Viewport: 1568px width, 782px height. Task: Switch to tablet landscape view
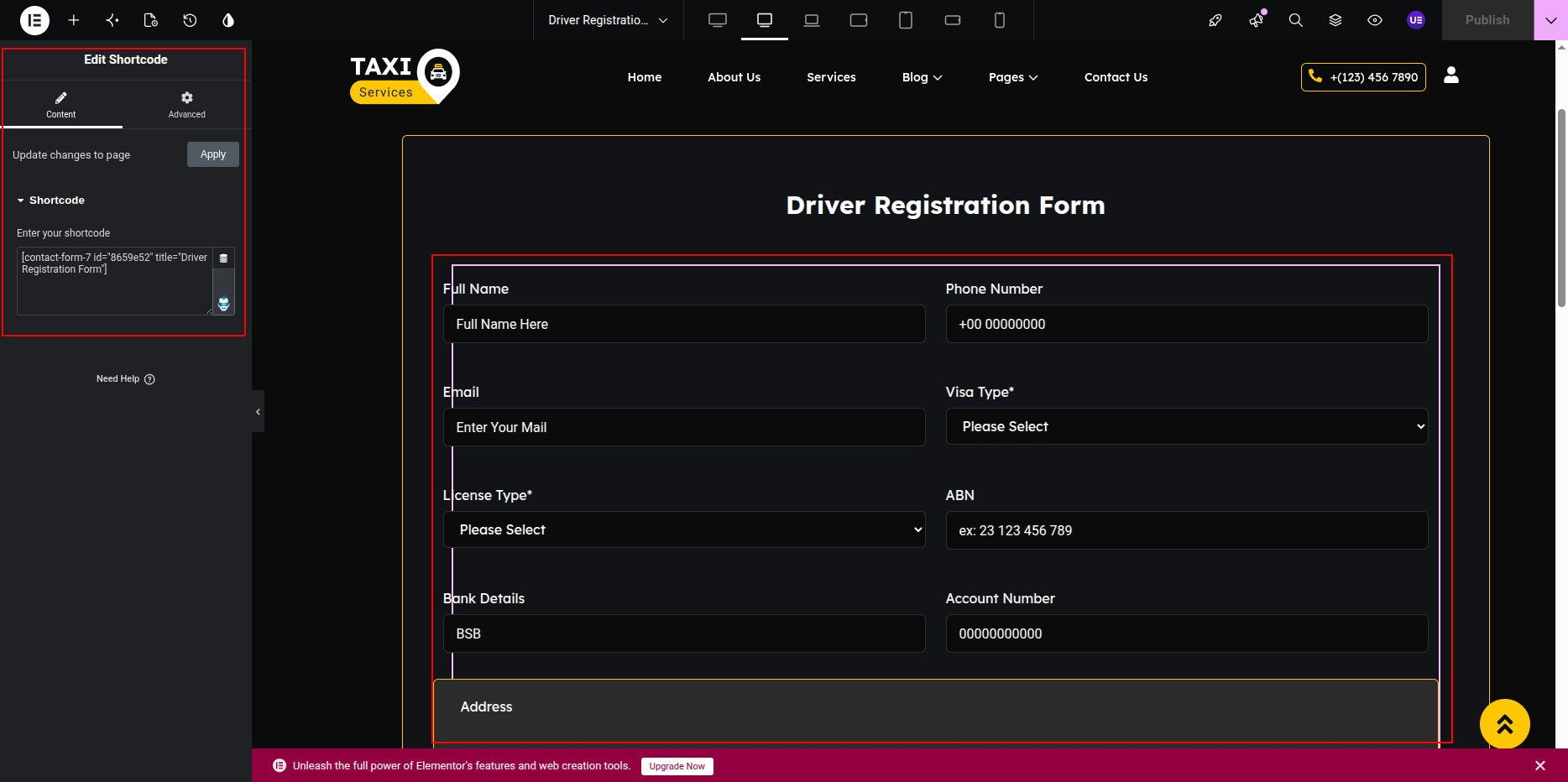pos(859,20)
